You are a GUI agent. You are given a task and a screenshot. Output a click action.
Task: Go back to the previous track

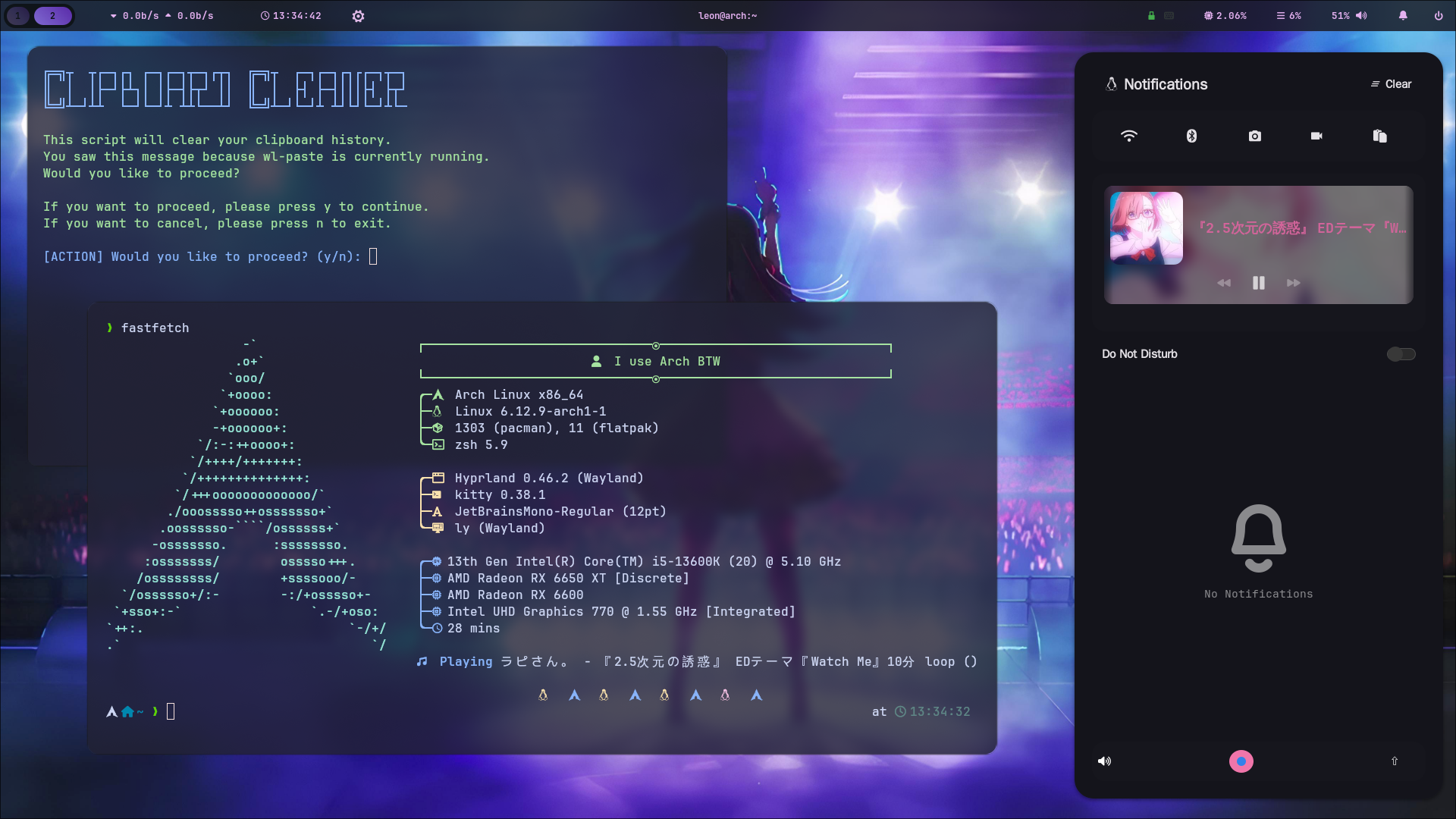[x=1224, y=283]
